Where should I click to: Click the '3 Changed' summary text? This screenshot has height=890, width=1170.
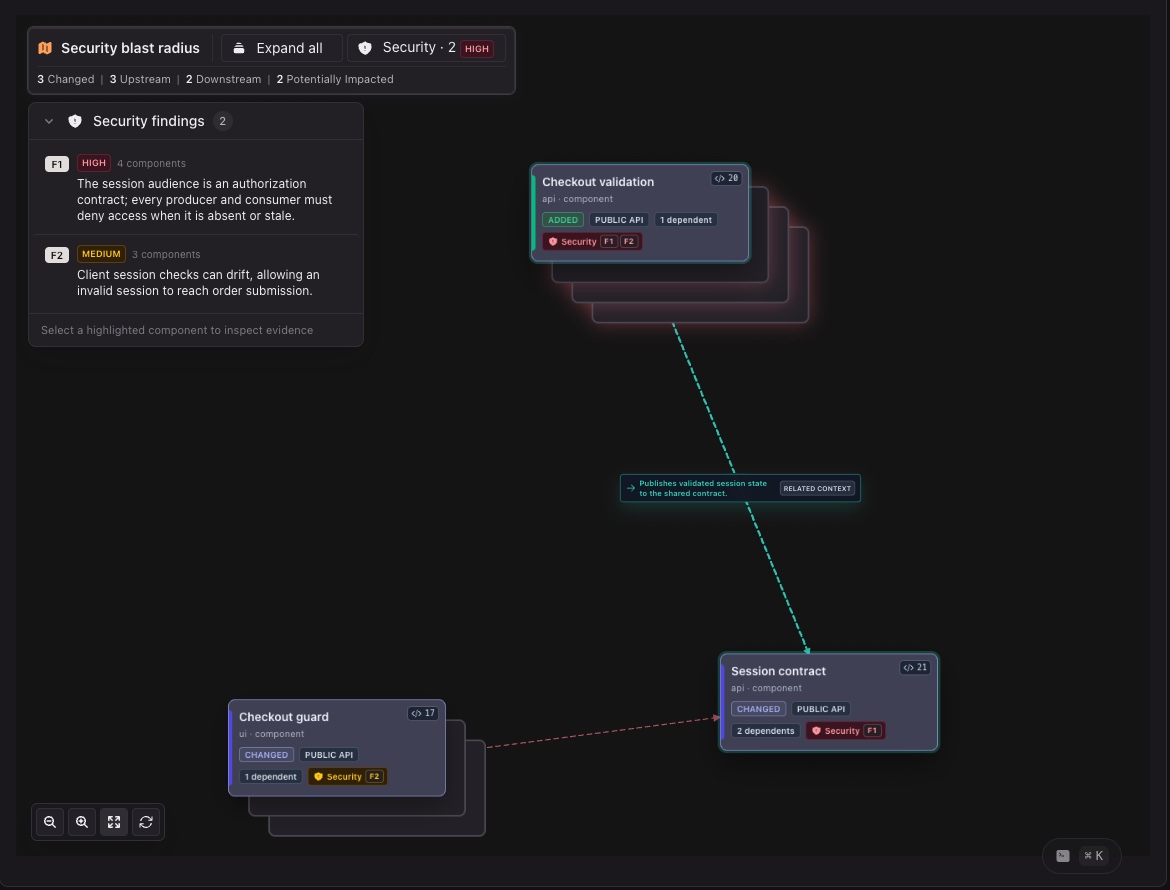[66, 79]
